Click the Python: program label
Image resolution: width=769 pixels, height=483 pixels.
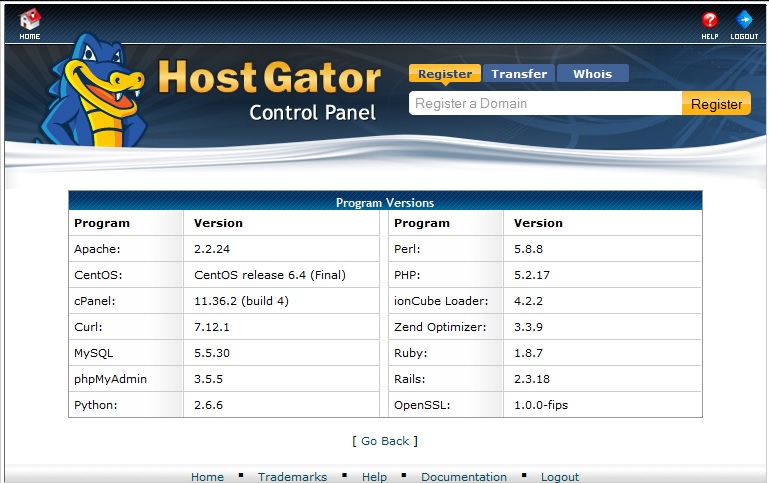click(96, 405)
